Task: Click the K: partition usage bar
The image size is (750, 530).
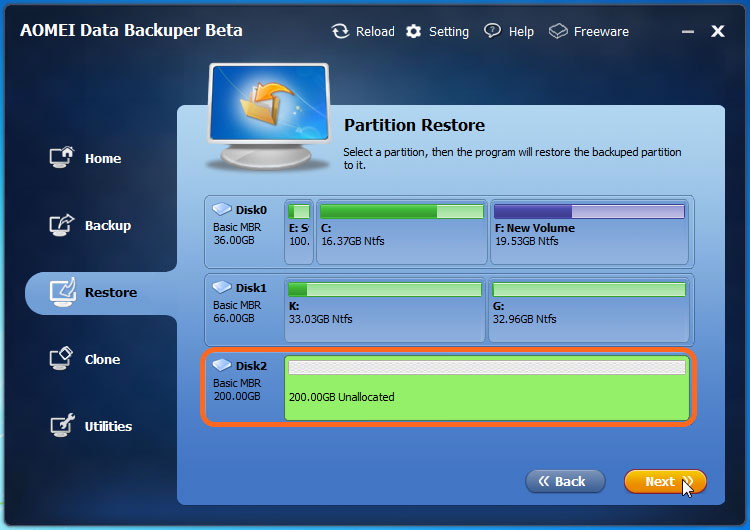Action: pyautogui.click(x=385, y=289)
